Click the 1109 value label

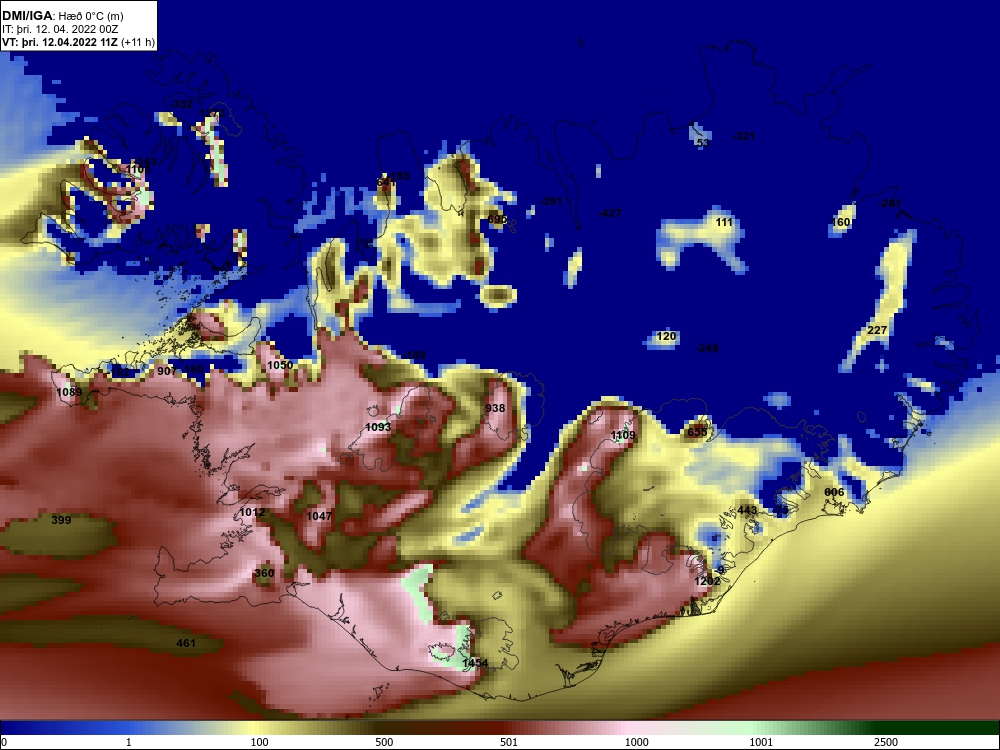(623, 435)
